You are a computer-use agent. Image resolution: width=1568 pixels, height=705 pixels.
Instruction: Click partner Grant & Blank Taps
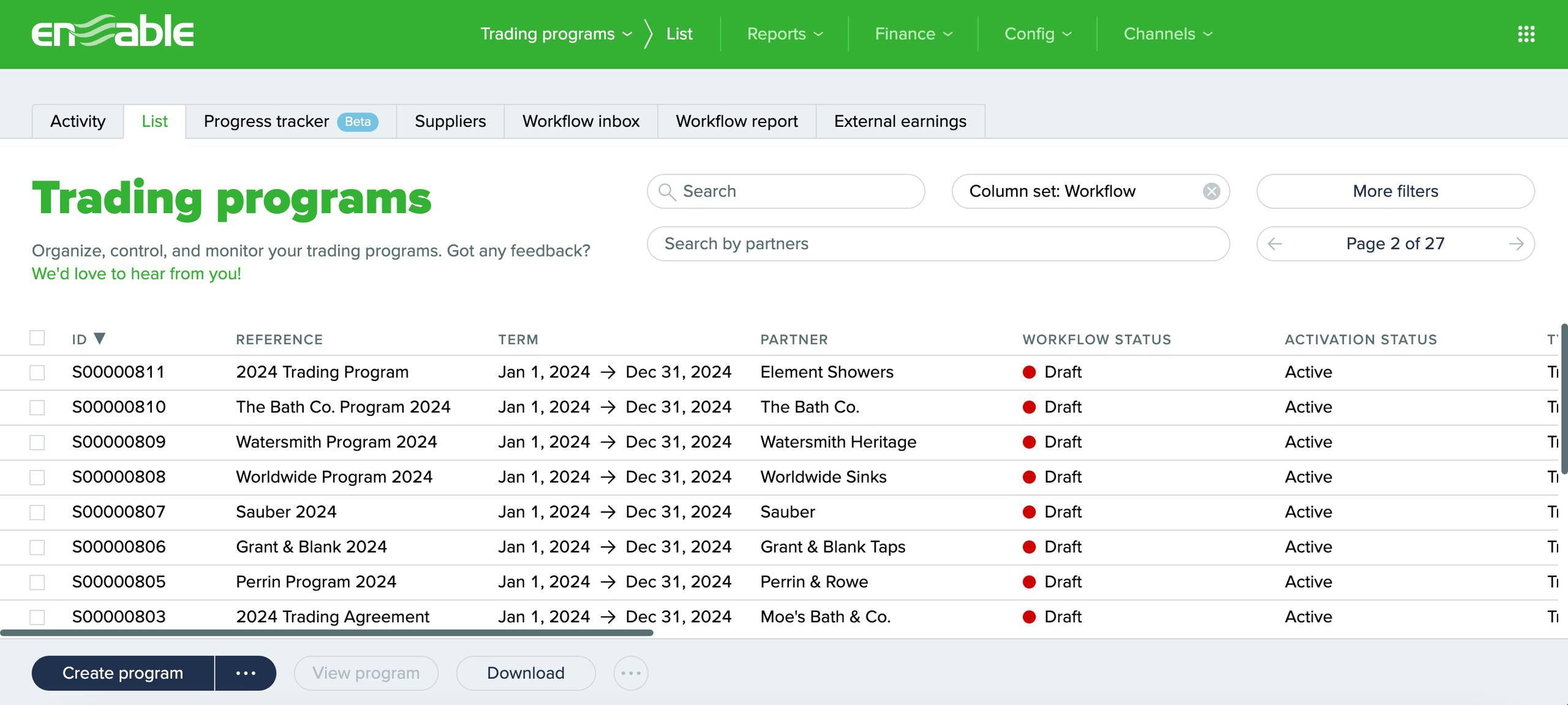coord(832,547)
